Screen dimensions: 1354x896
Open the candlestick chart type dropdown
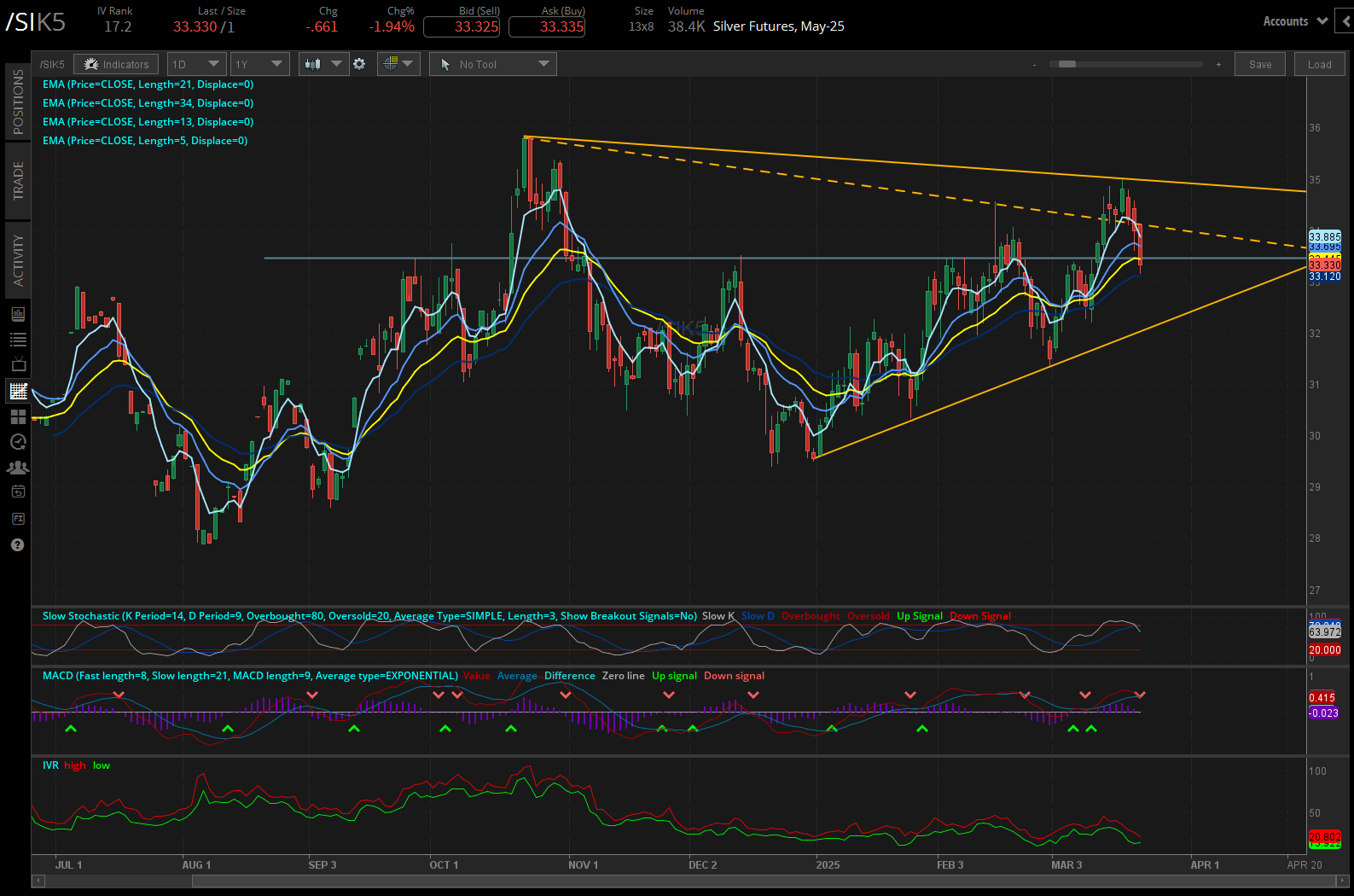323,64
